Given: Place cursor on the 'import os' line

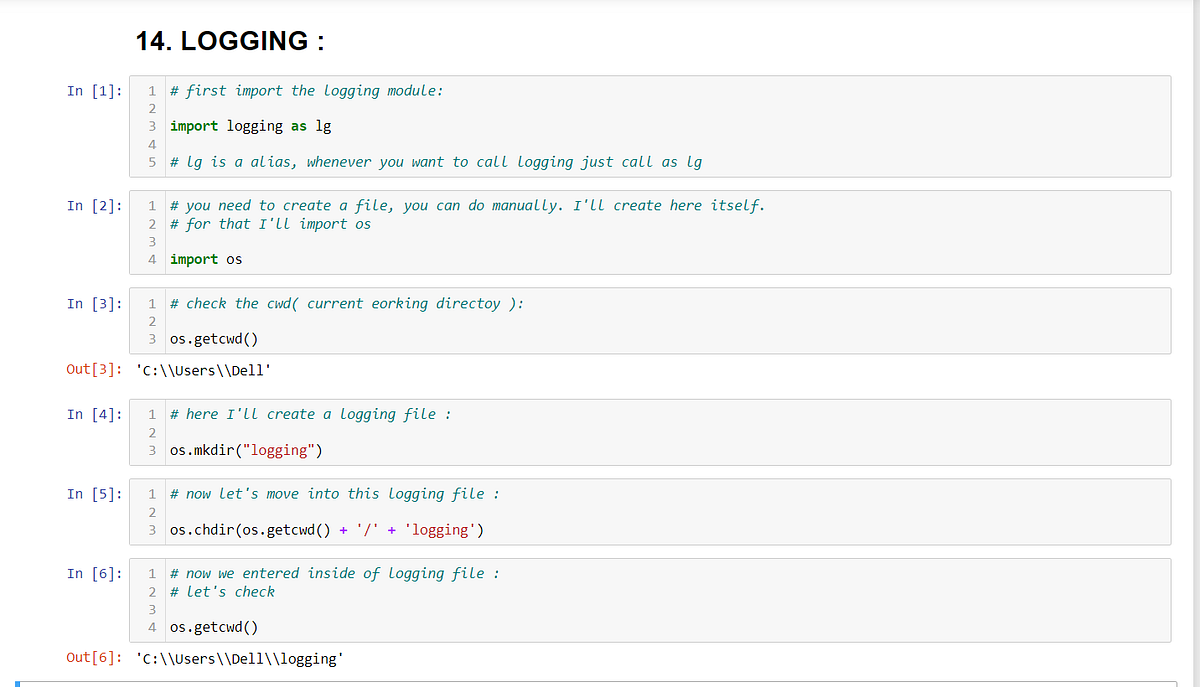Looking at the screenshot, I should (x=206, y=260).
